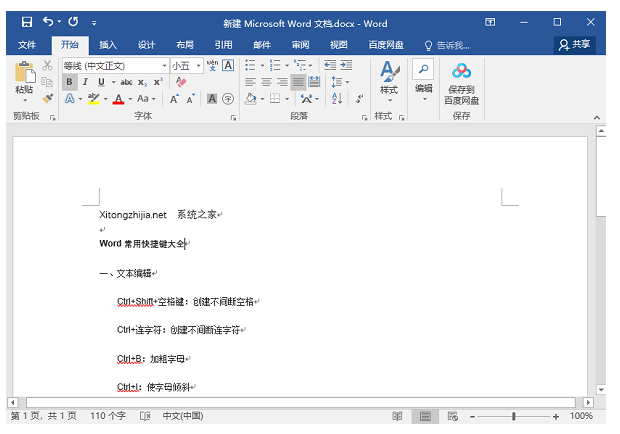Switch to the 插入 (Insert) tab

pyautogui.click(x=108, y=44)
